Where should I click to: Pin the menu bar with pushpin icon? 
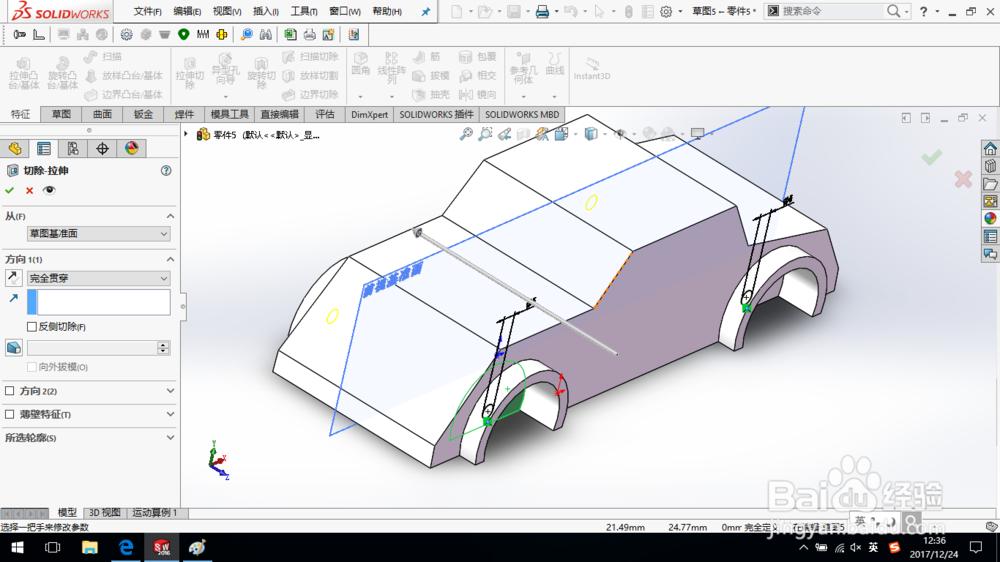[425, 11]
